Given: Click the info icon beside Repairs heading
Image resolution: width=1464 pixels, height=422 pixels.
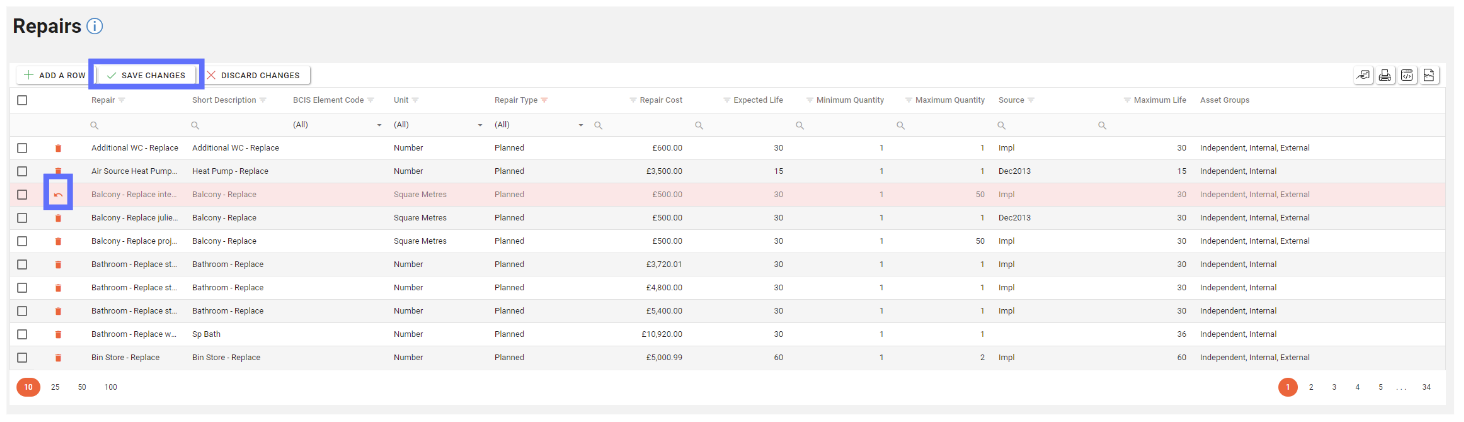Looking at the screenshot, I should (x=95, y=27).
